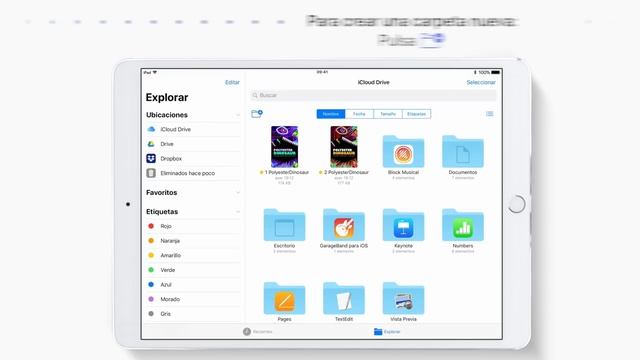Click the 100% battery percentage

(484, 72)
